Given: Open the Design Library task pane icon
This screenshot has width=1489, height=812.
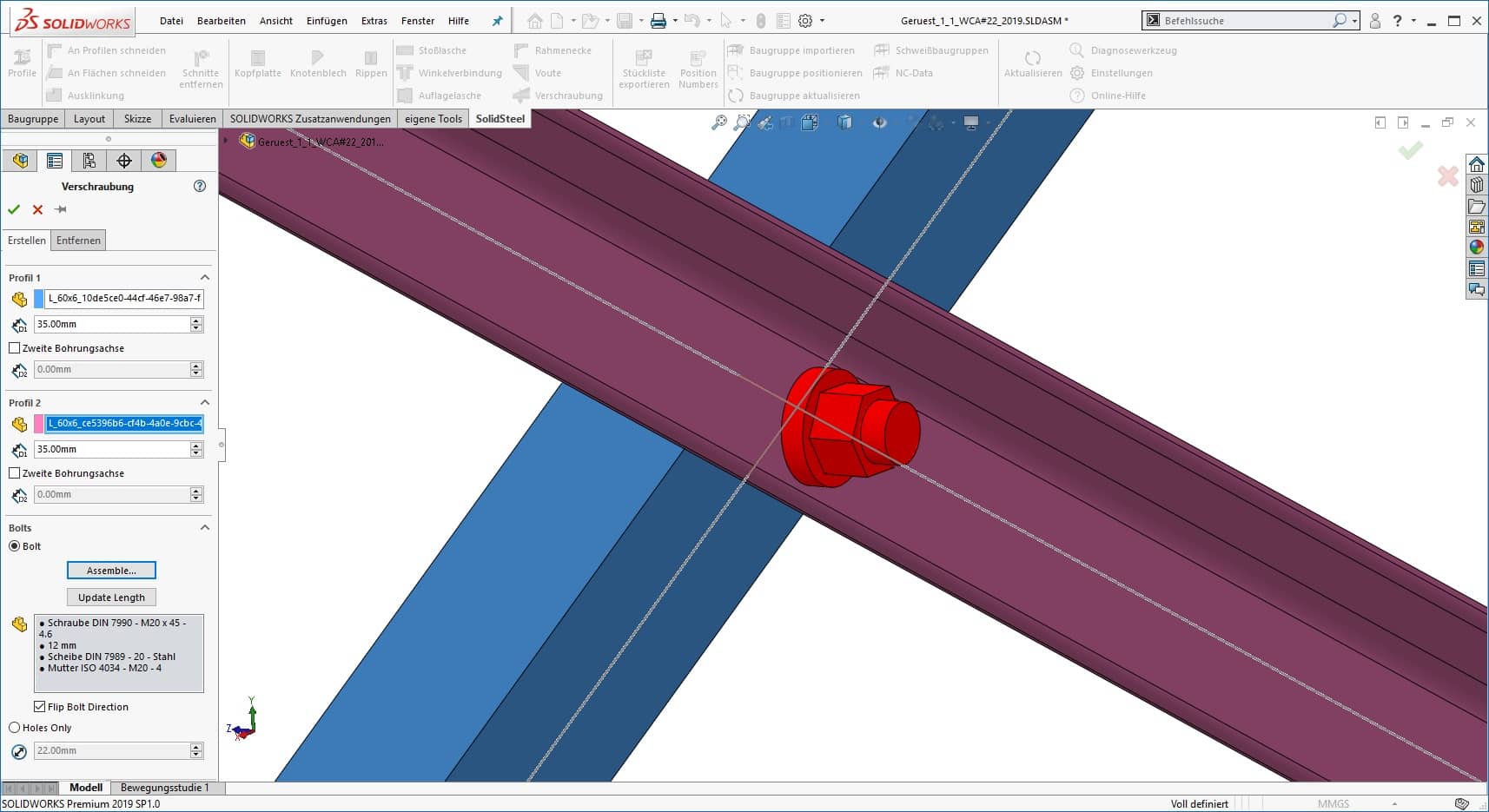Looking at the screenshot, I should [x=1476, y=185].
